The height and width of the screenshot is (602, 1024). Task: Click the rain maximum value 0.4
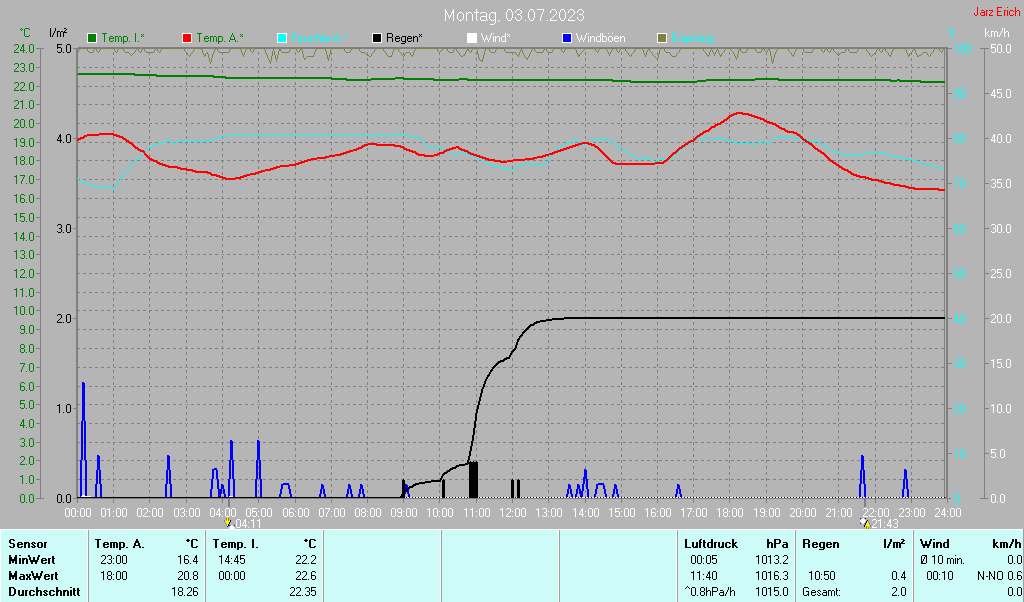tap(899, 577)
